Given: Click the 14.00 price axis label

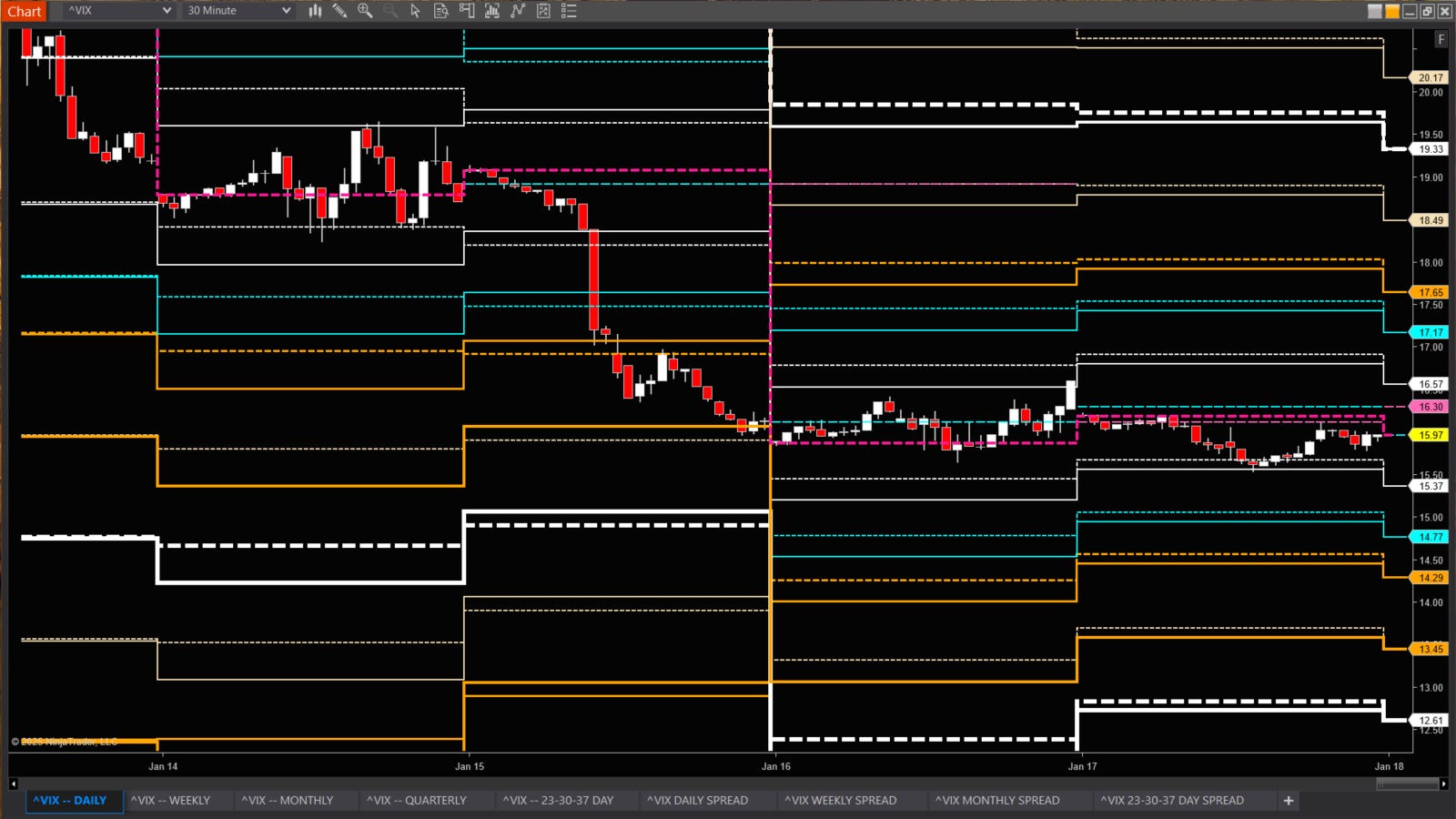Looking at the screenshot, I should click(1431, 602).
